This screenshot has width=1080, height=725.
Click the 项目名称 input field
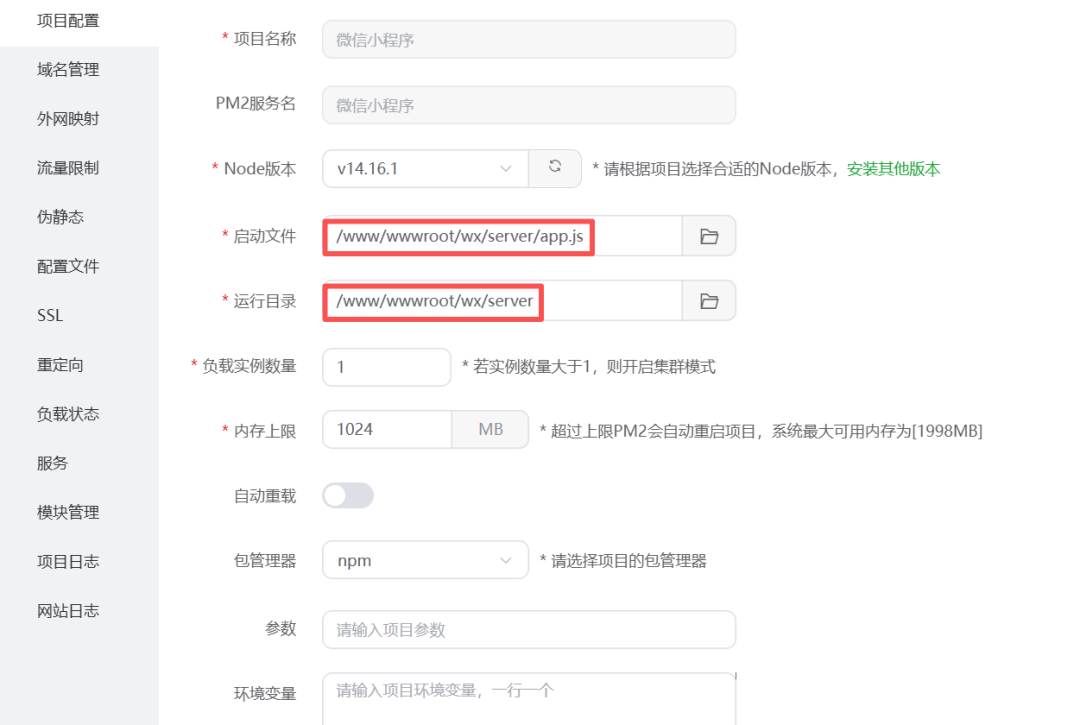tap(528, 39)
